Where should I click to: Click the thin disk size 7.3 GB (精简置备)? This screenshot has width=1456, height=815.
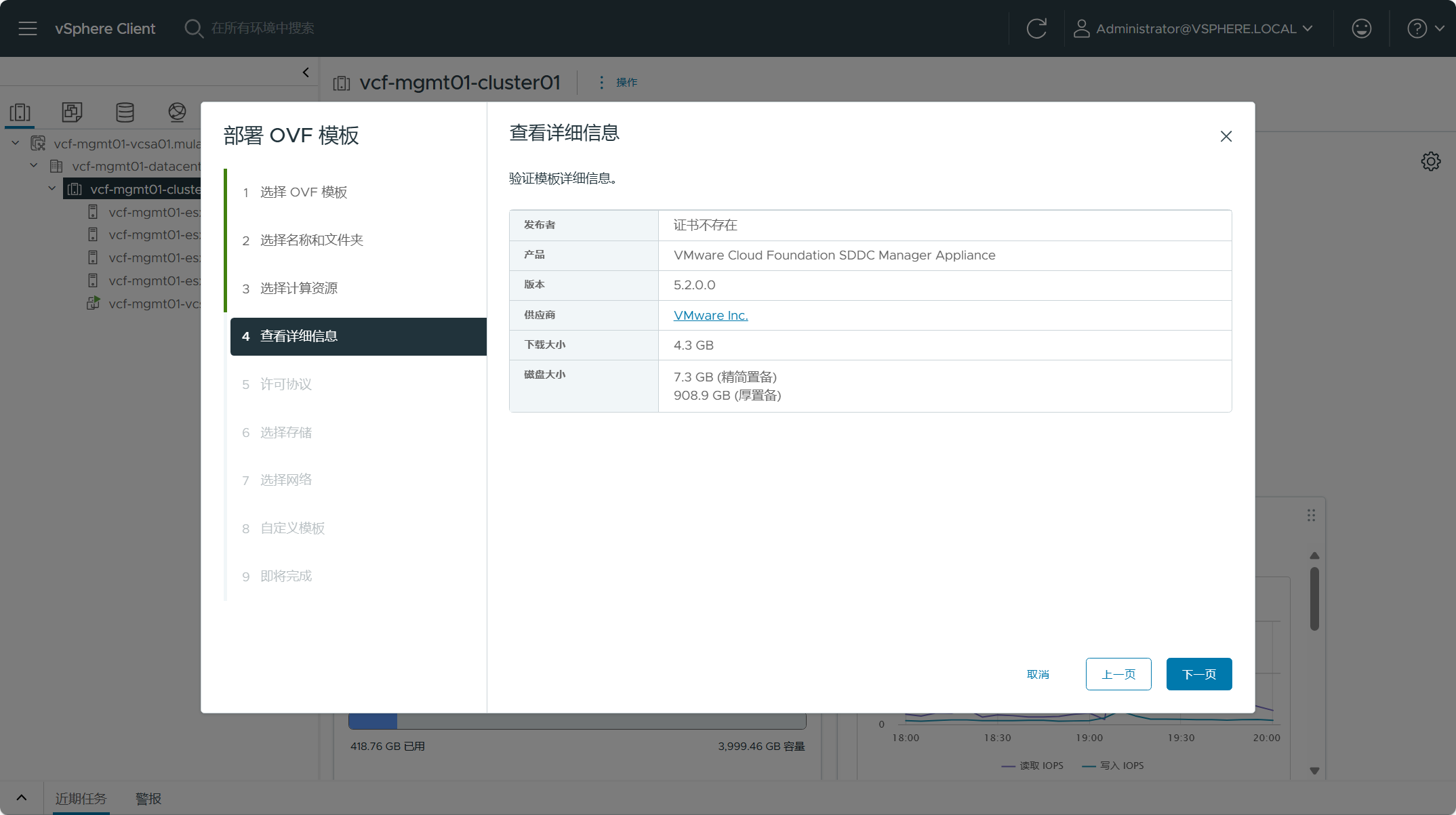725,377
